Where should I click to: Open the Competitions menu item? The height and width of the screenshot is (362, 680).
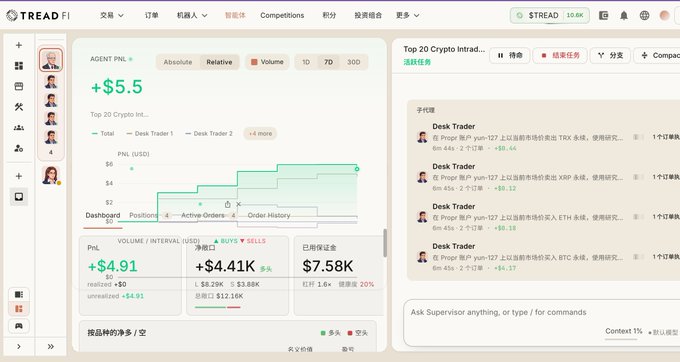pos(282,15)
